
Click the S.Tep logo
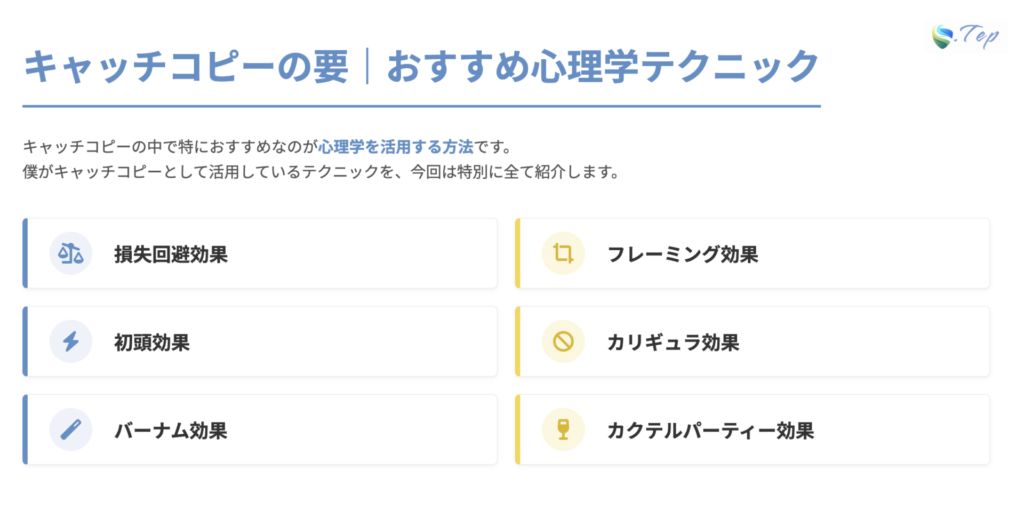pyautogui.click(x=964, y=37)
